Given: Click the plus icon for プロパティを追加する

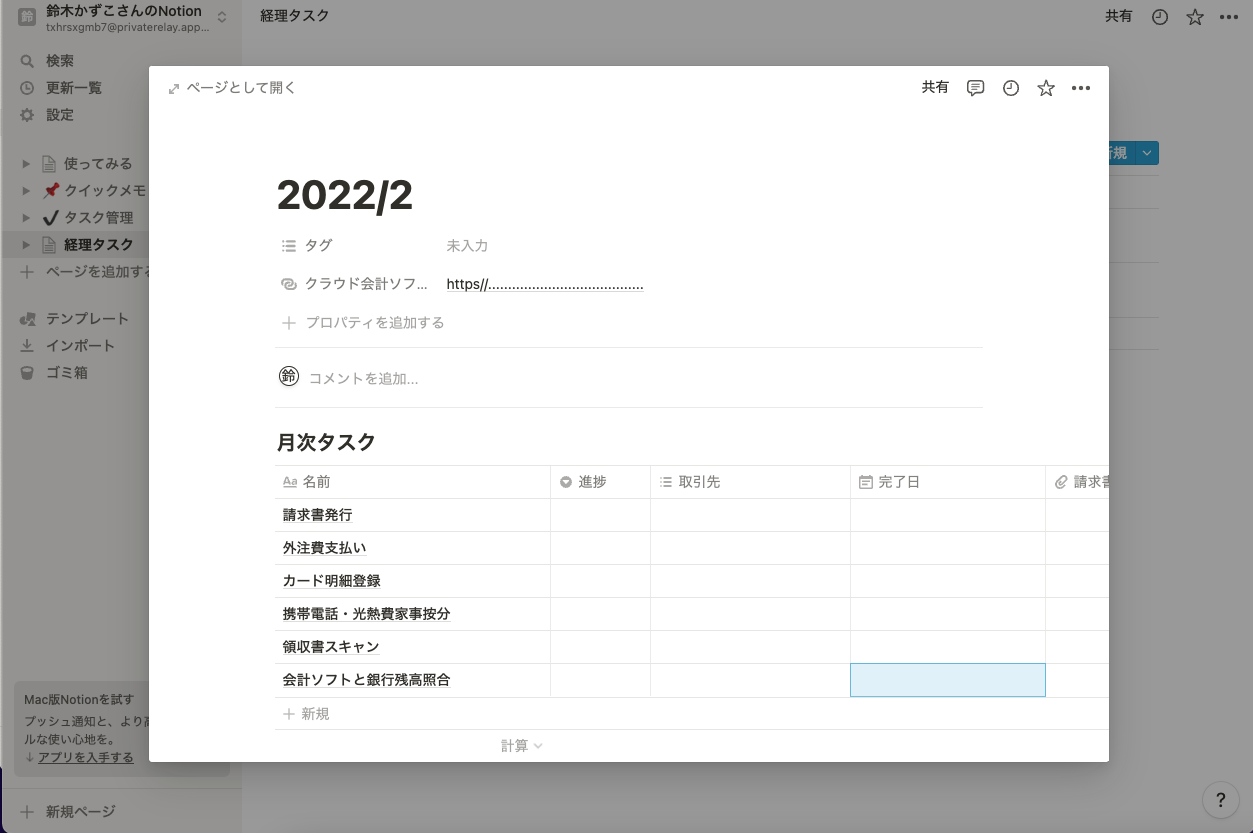Looking at the screenshot, I should (x=289, y=323).
